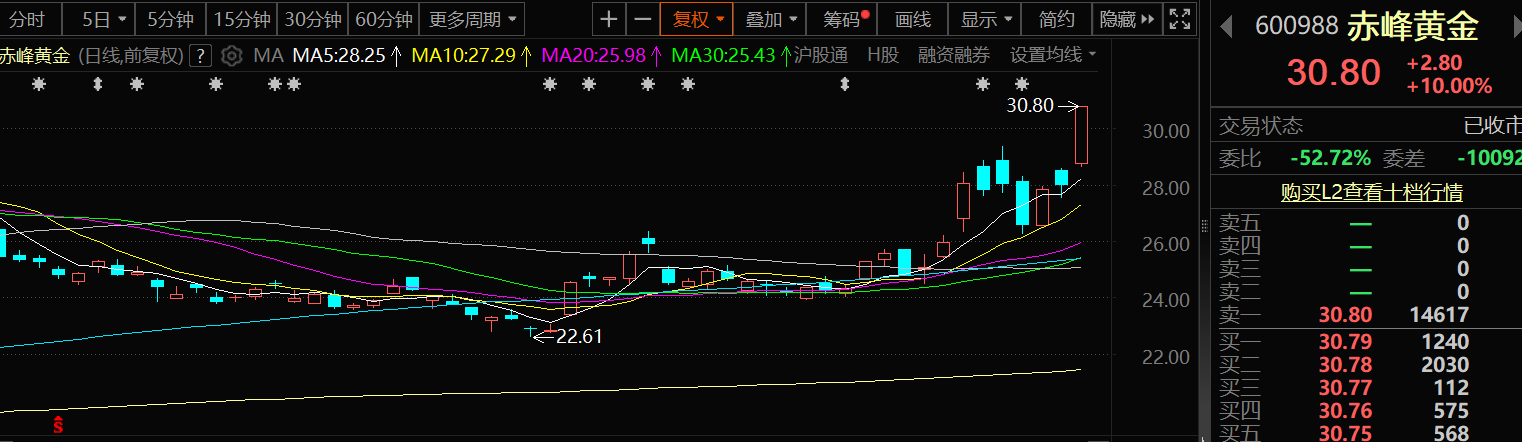1522x442 pixels.
Task: Select 买一 bid price 30.79
Action: 1344,341
